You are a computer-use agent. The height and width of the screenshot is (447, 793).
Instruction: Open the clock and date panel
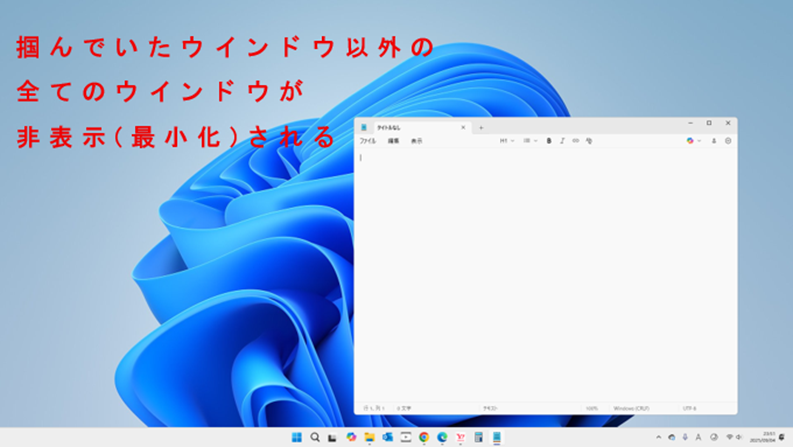click(x=762, y=437)
